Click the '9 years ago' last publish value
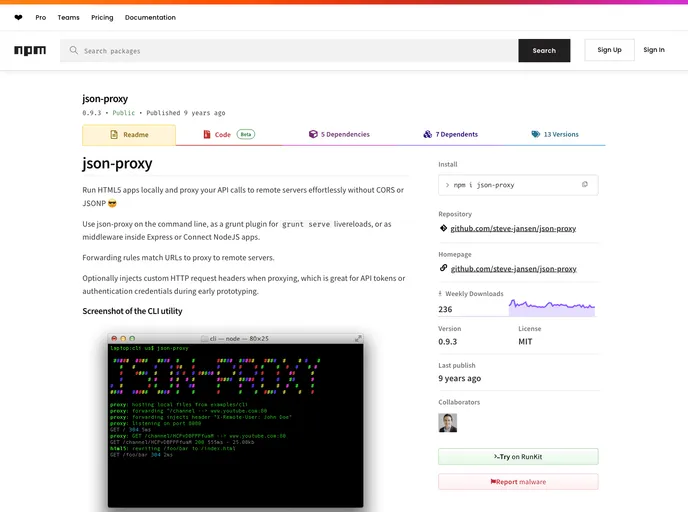Screen dimensions: 688x512 [459, 378]
